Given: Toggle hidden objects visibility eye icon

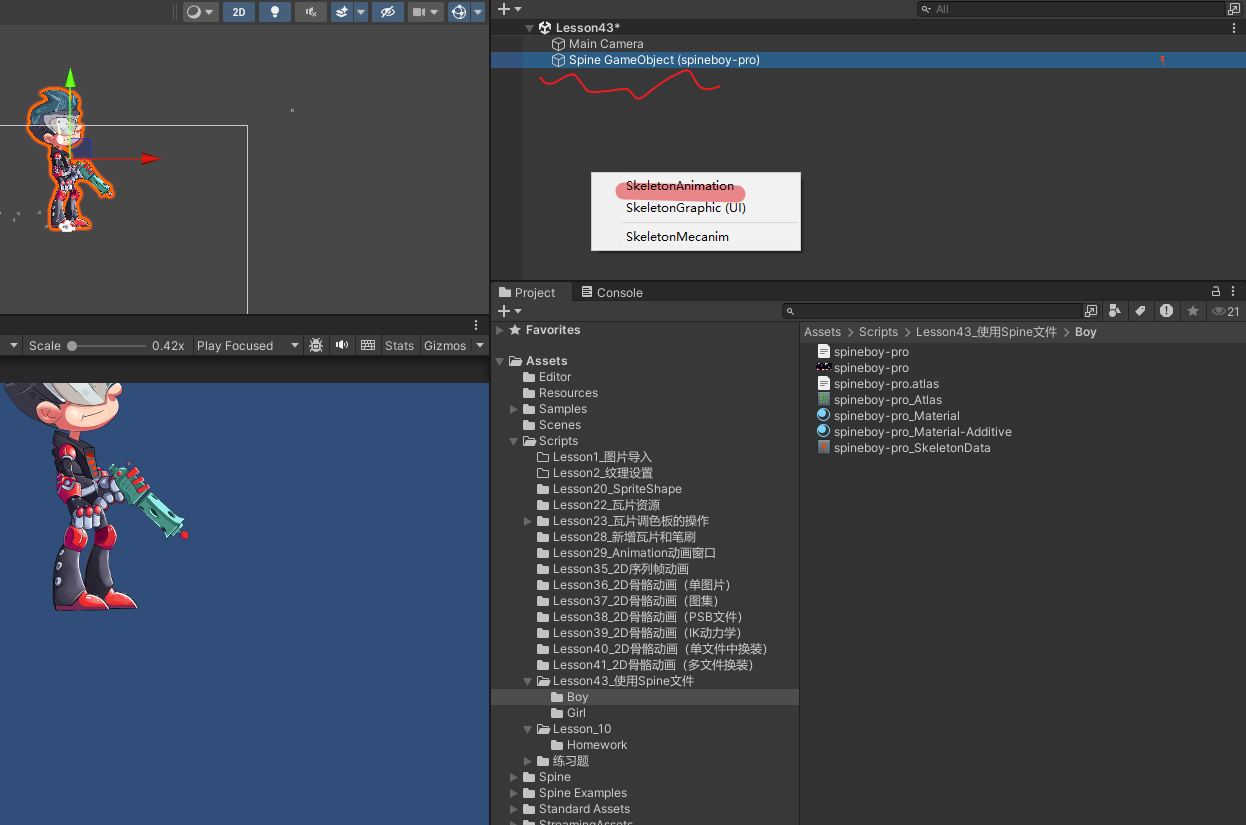Looking at the screenshot, I should 388,12.
